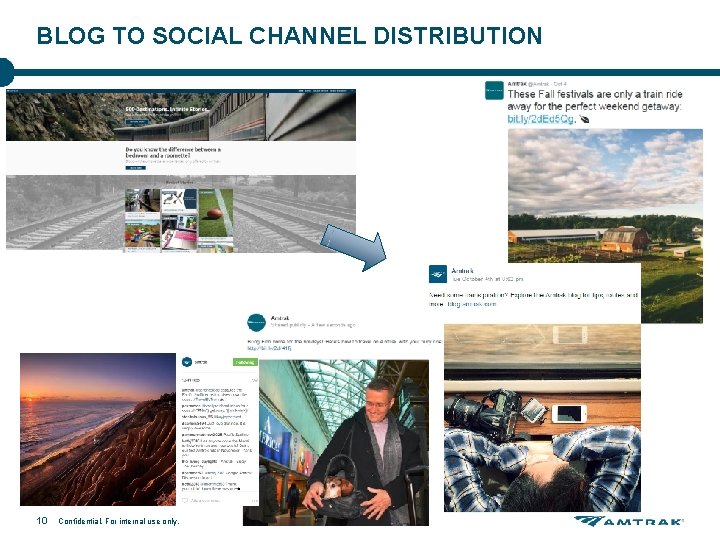Image resolution: width=720 pixels, height=540 pixels.
Task: Click the photo of man with dog in bag
Action: 336,443
